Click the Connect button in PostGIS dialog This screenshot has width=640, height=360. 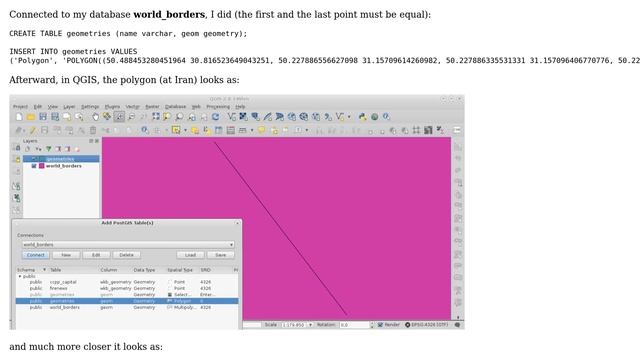click(36, 255)
